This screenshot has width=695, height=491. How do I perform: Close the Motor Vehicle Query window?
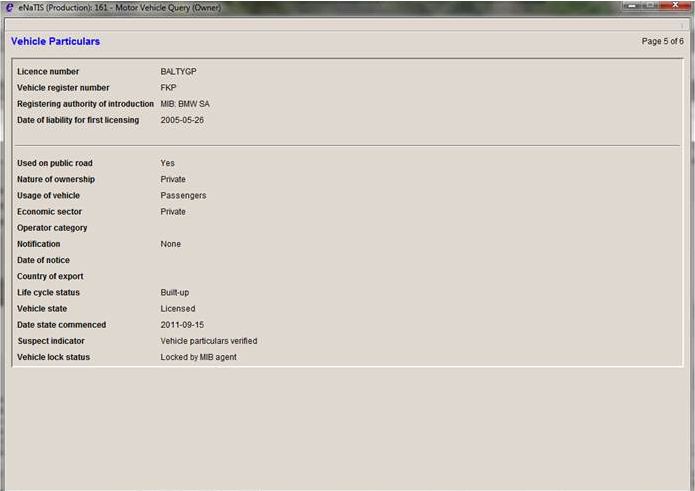pos(675,5)
